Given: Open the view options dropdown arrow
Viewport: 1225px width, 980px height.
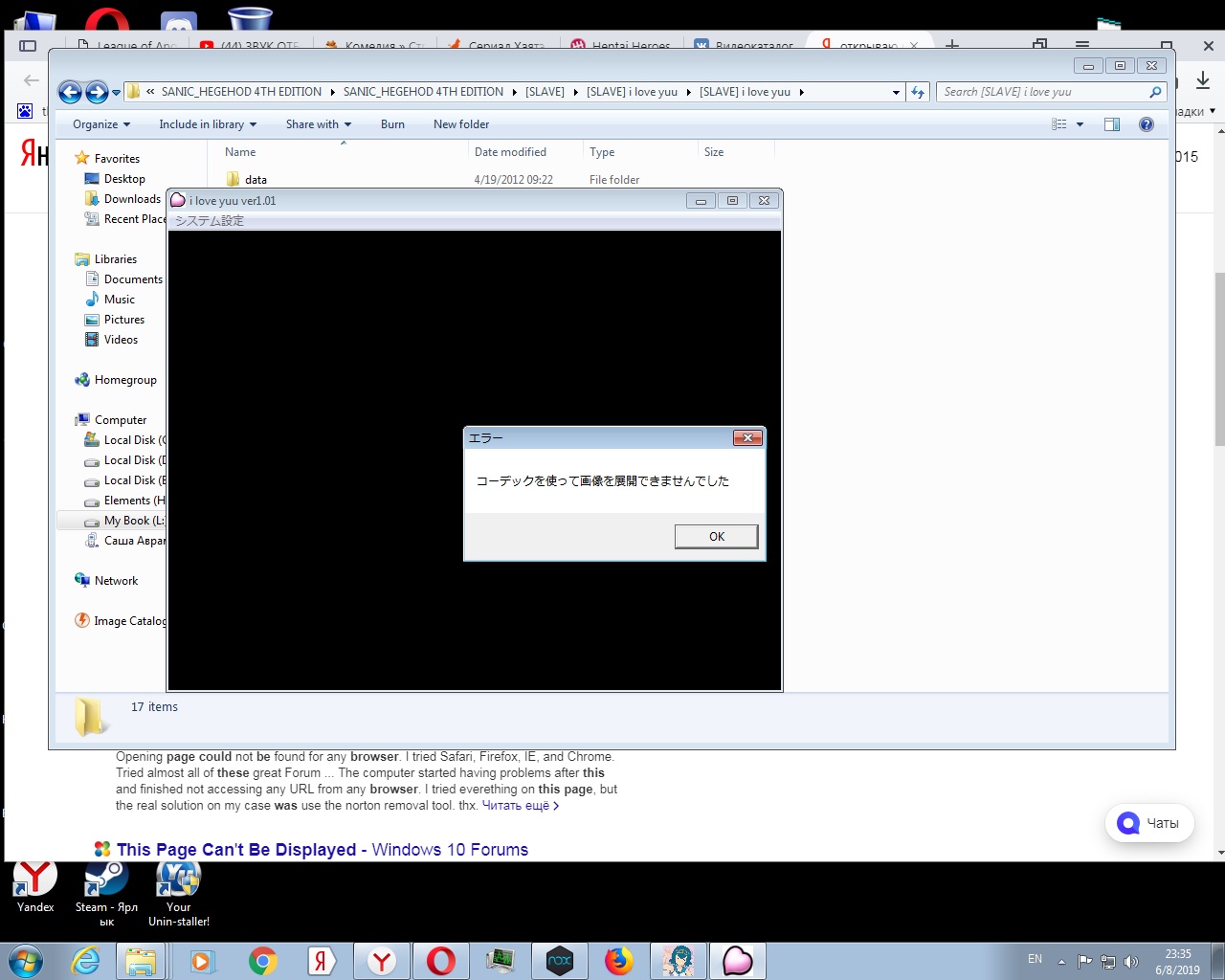Looking at the screenshot, I should pos(1080,124).
